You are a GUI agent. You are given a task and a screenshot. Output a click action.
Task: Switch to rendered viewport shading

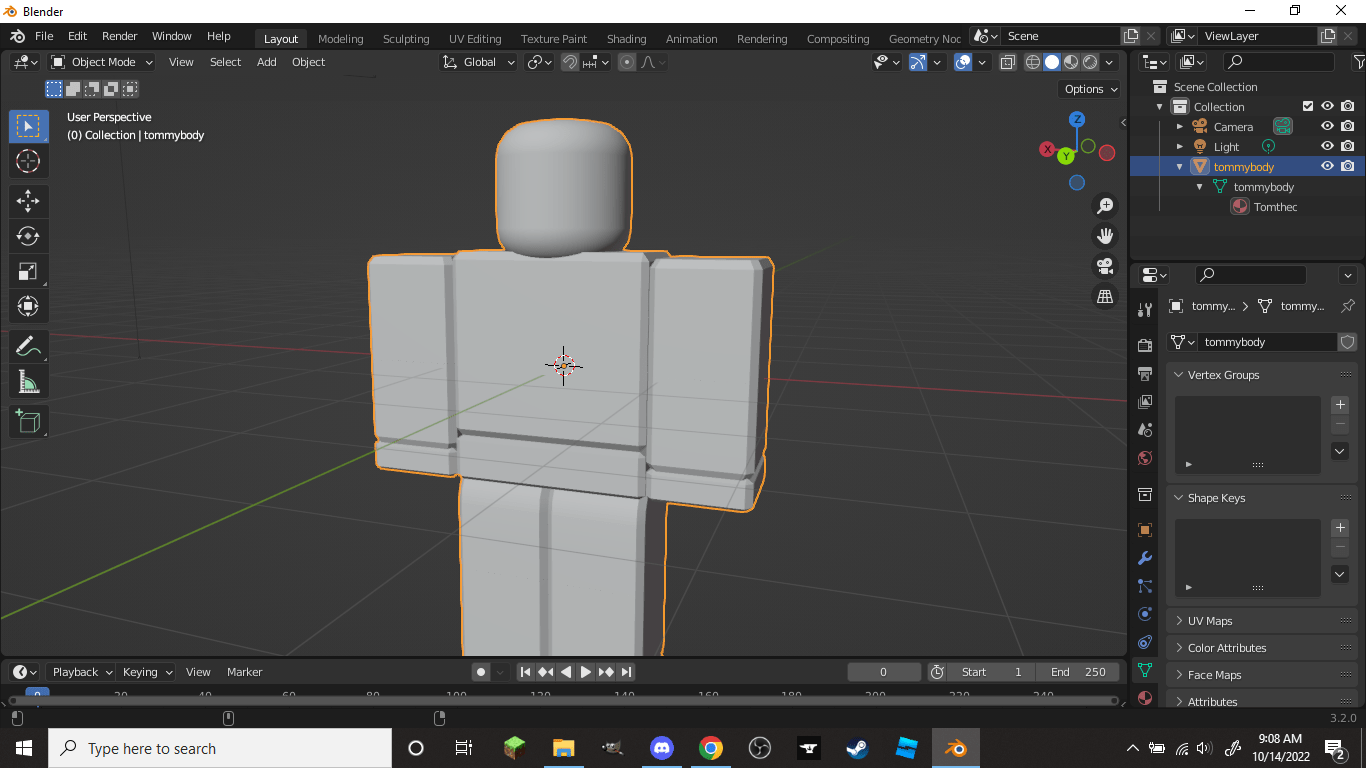[1090, 62]
